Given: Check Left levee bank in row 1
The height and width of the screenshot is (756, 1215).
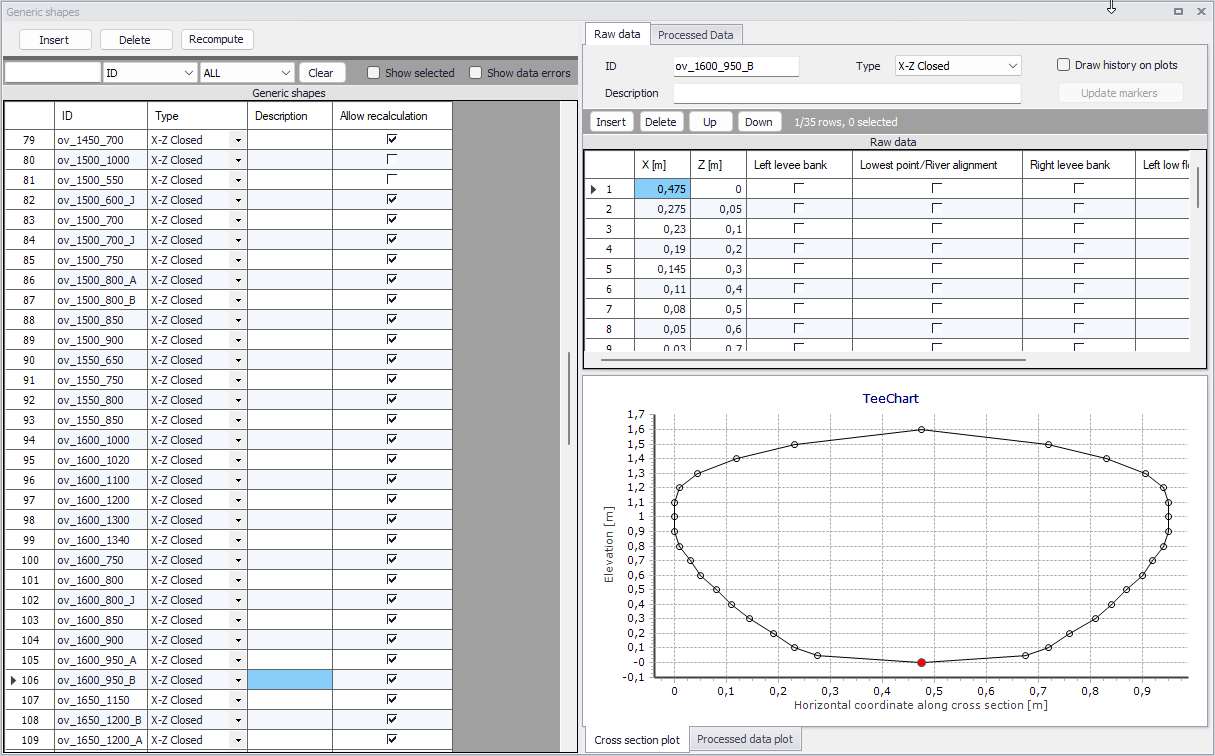Looking at the screenshot, I should coord(798,188).
